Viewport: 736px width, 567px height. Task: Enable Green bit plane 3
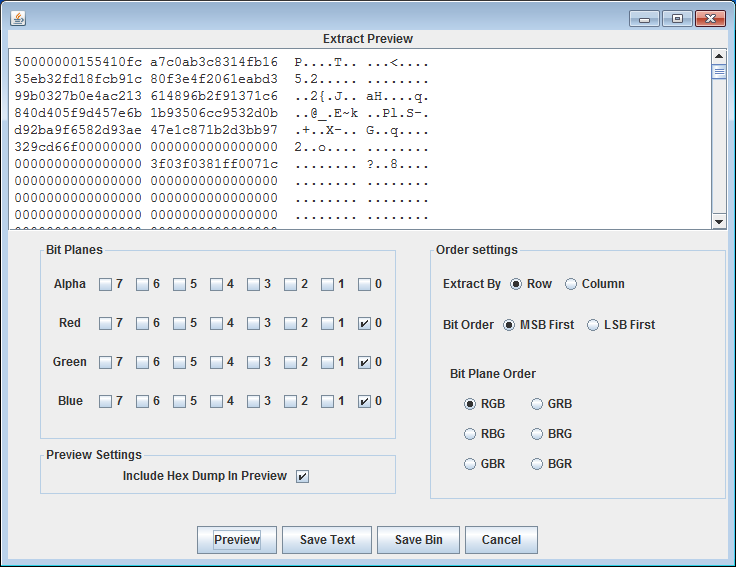253,362
